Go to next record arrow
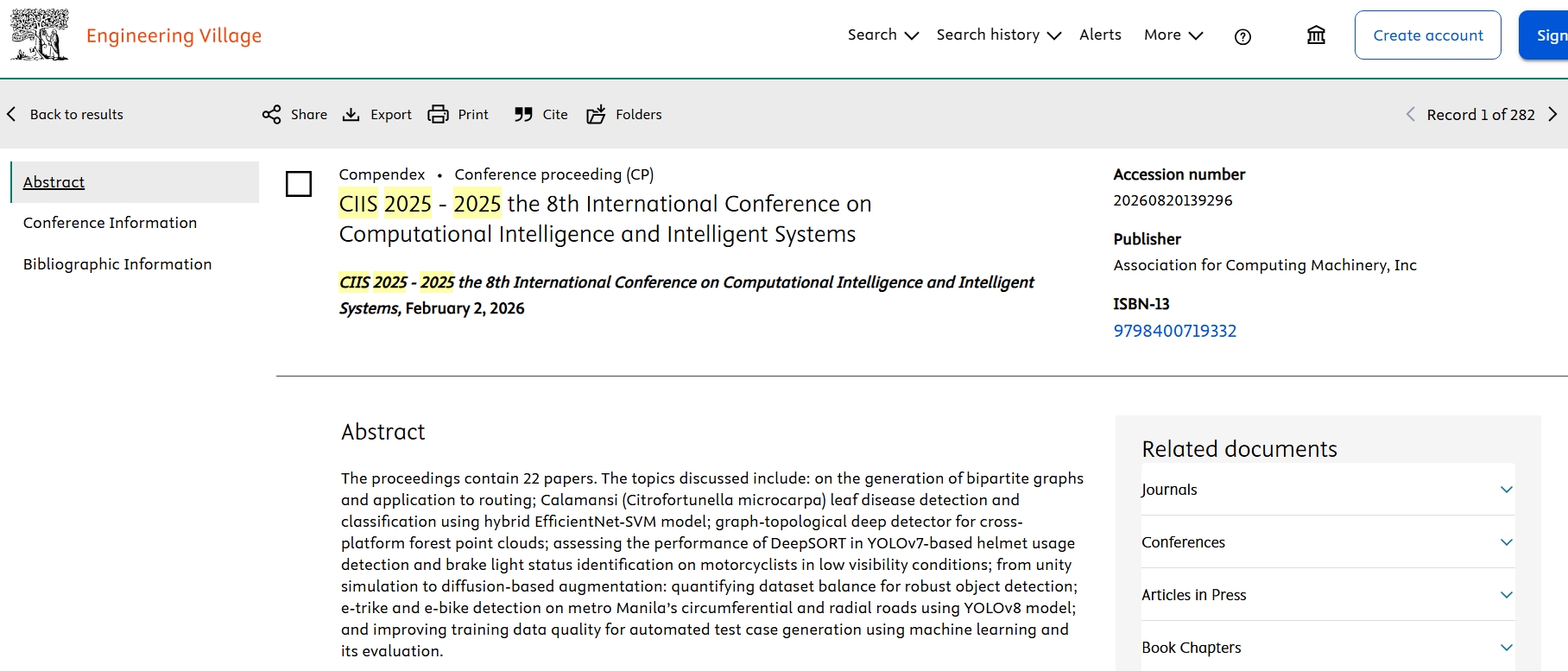 pyautogui.click(x=1552, y=115)
